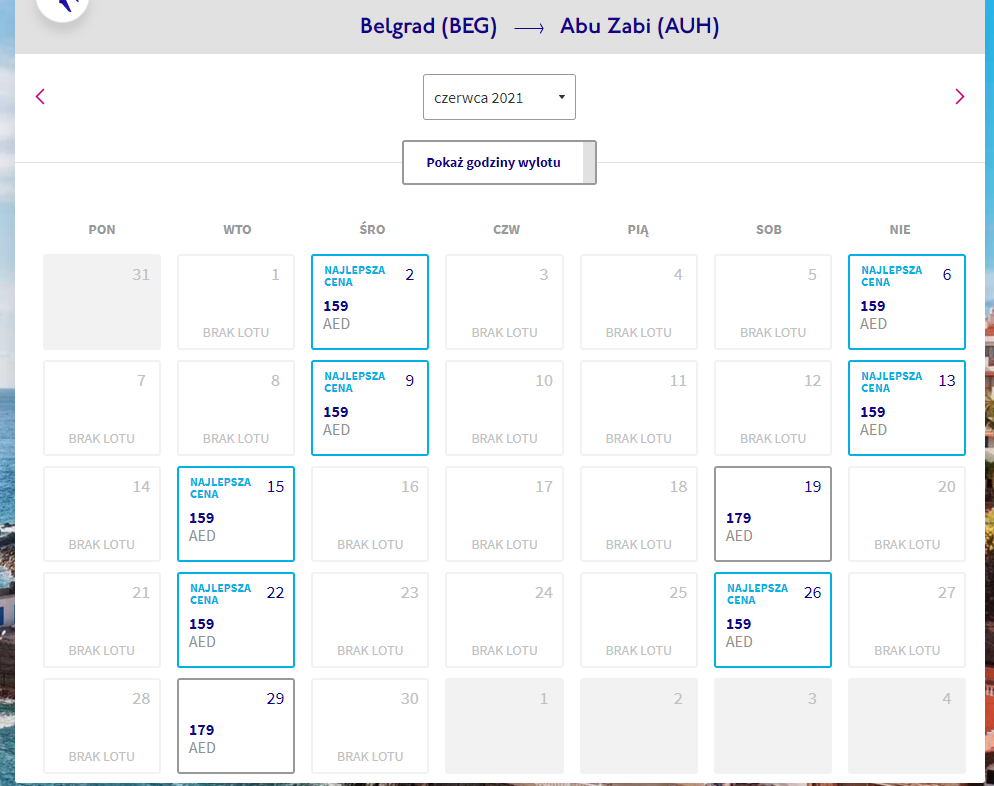Select June 22 best price date
The image size is (994, 786).
point(236,620)
